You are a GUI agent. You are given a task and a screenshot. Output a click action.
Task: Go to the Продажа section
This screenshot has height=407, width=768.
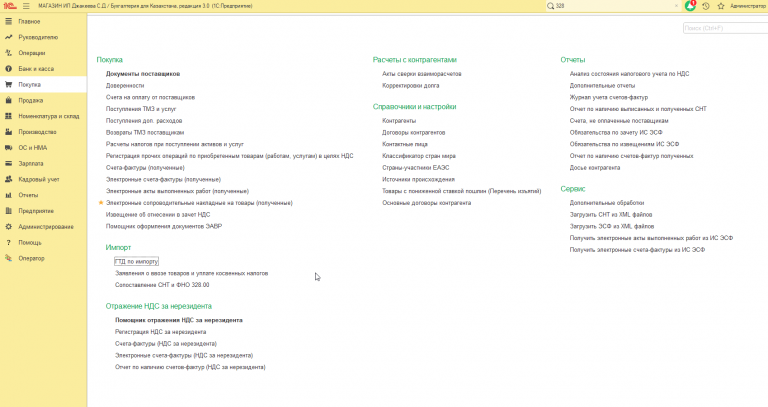[x=31, y=100]
